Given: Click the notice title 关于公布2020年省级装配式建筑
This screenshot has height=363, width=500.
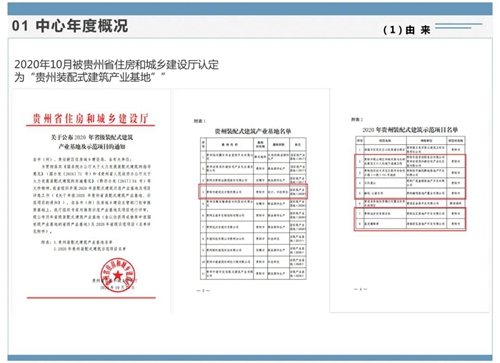Looking at the screenshot, I should (92, 137).
